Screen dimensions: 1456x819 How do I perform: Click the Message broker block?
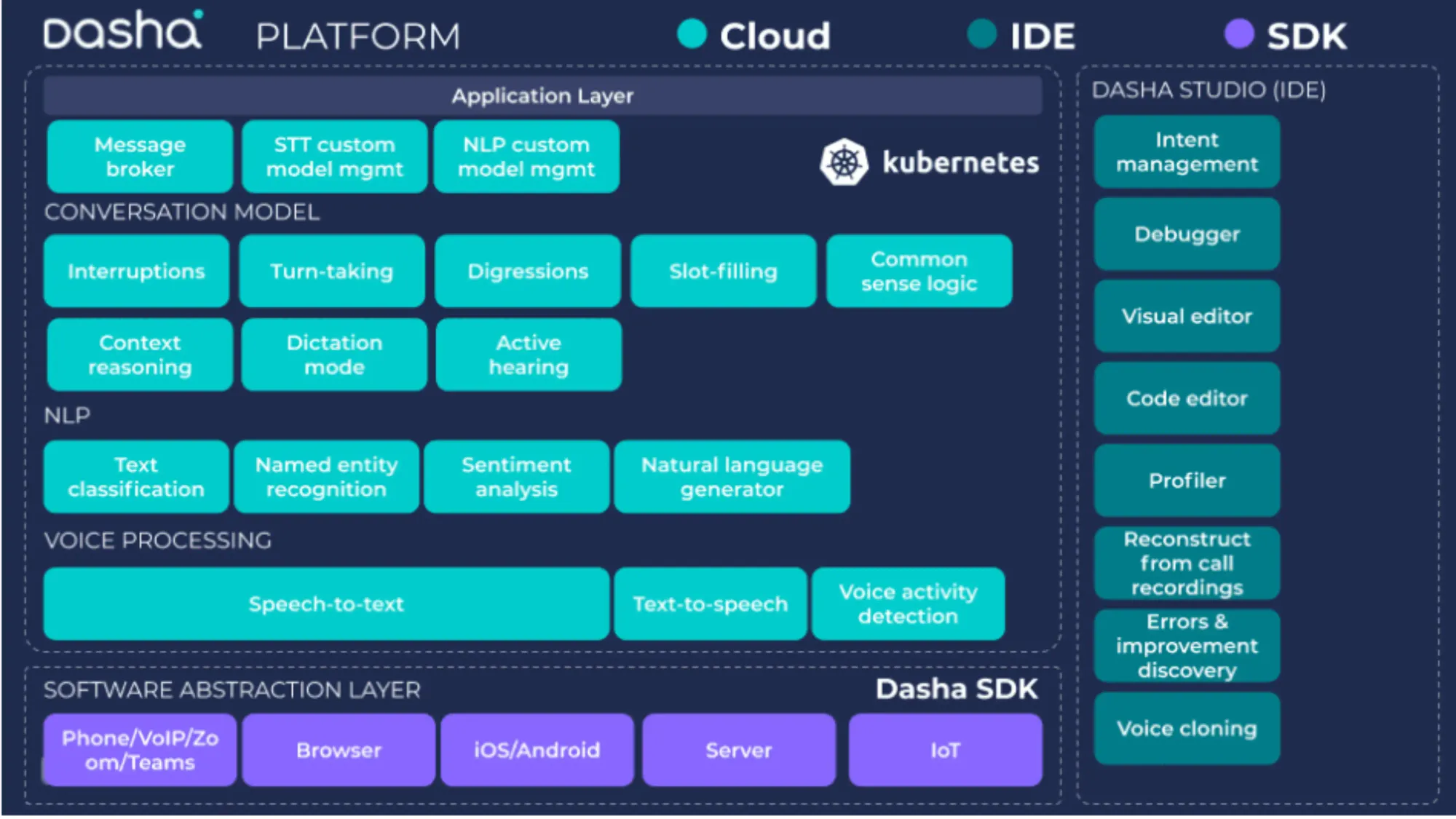click(140, 157)
